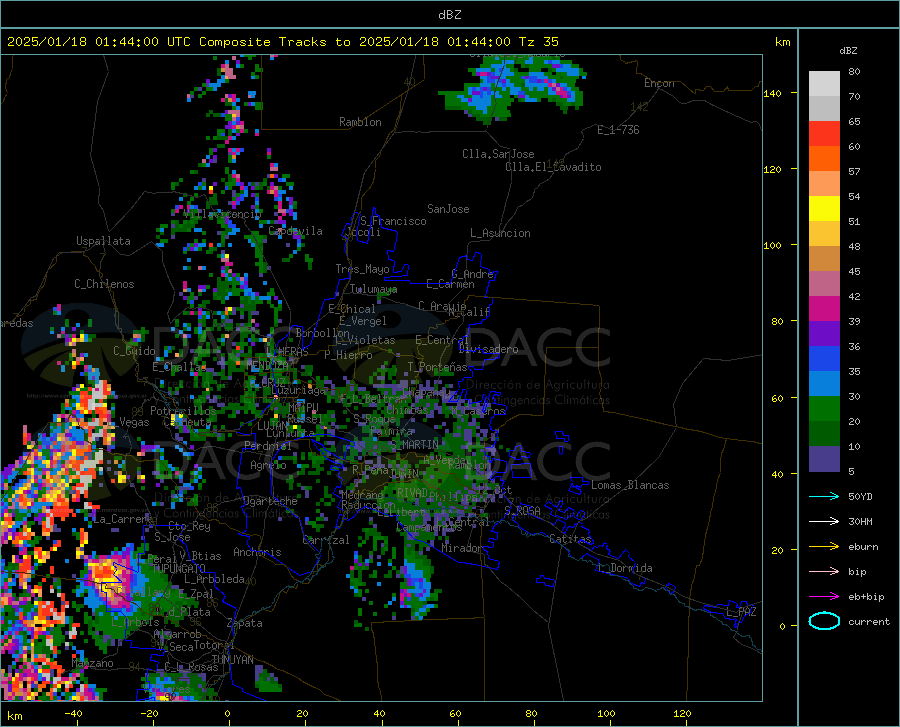Click the UTC Composite Tracks timestamp header
Screen dimensions: 900x727
[x=282, y=42]
